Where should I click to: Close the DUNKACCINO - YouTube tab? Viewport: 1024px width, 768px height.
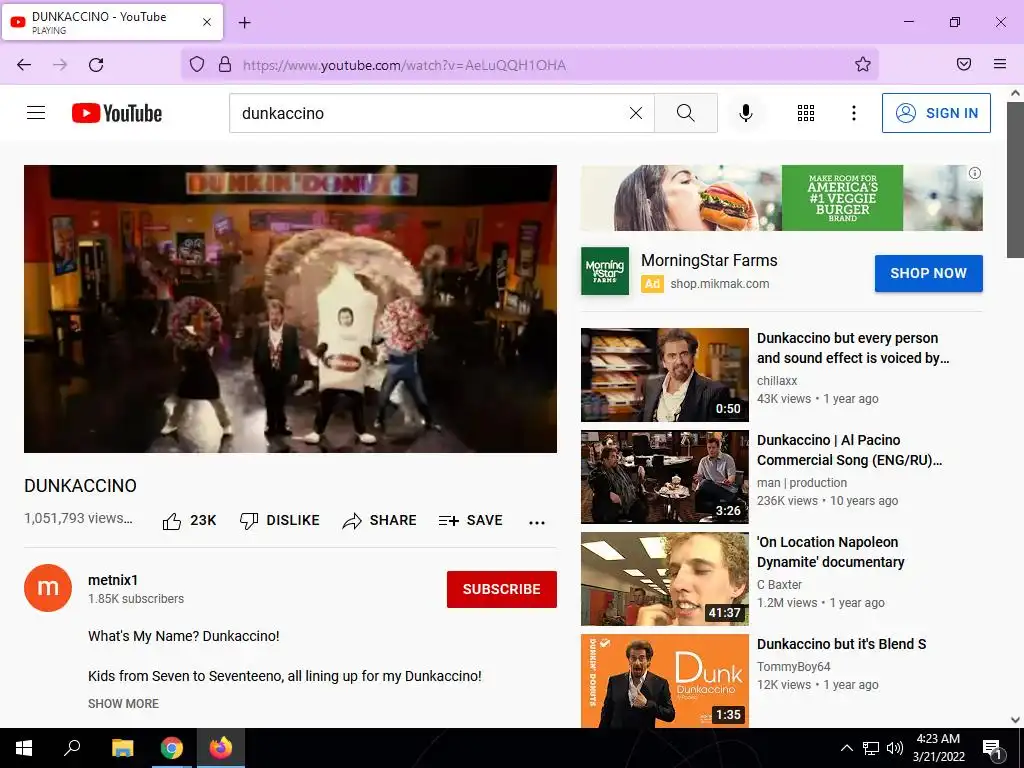tap(207, 22)
